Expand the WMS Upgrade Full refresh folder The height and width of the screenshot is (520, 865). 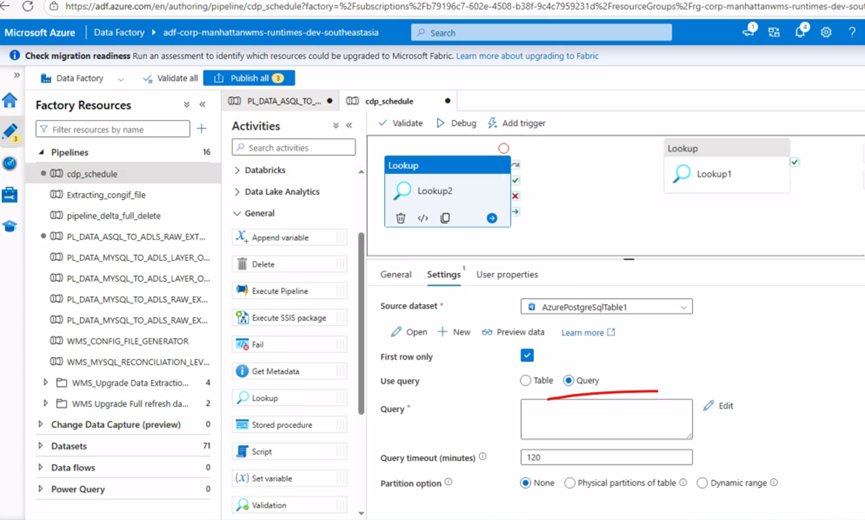point(46,403)
